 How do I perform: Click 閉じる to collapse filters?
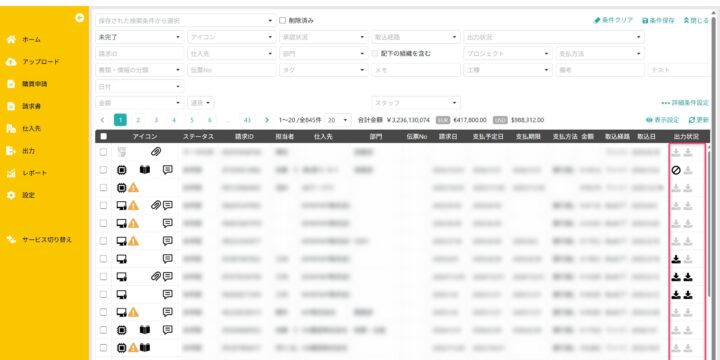pos(696,21)
